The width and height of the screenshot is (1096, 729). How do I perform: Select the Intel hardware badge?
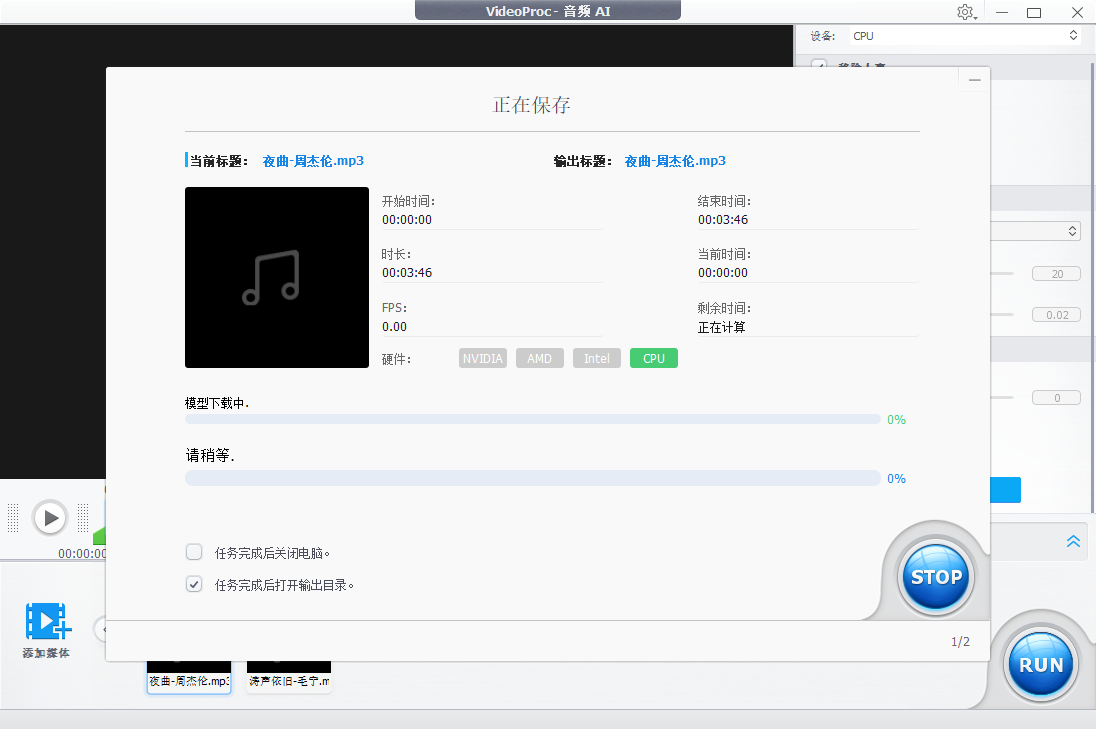coord(596,357)
